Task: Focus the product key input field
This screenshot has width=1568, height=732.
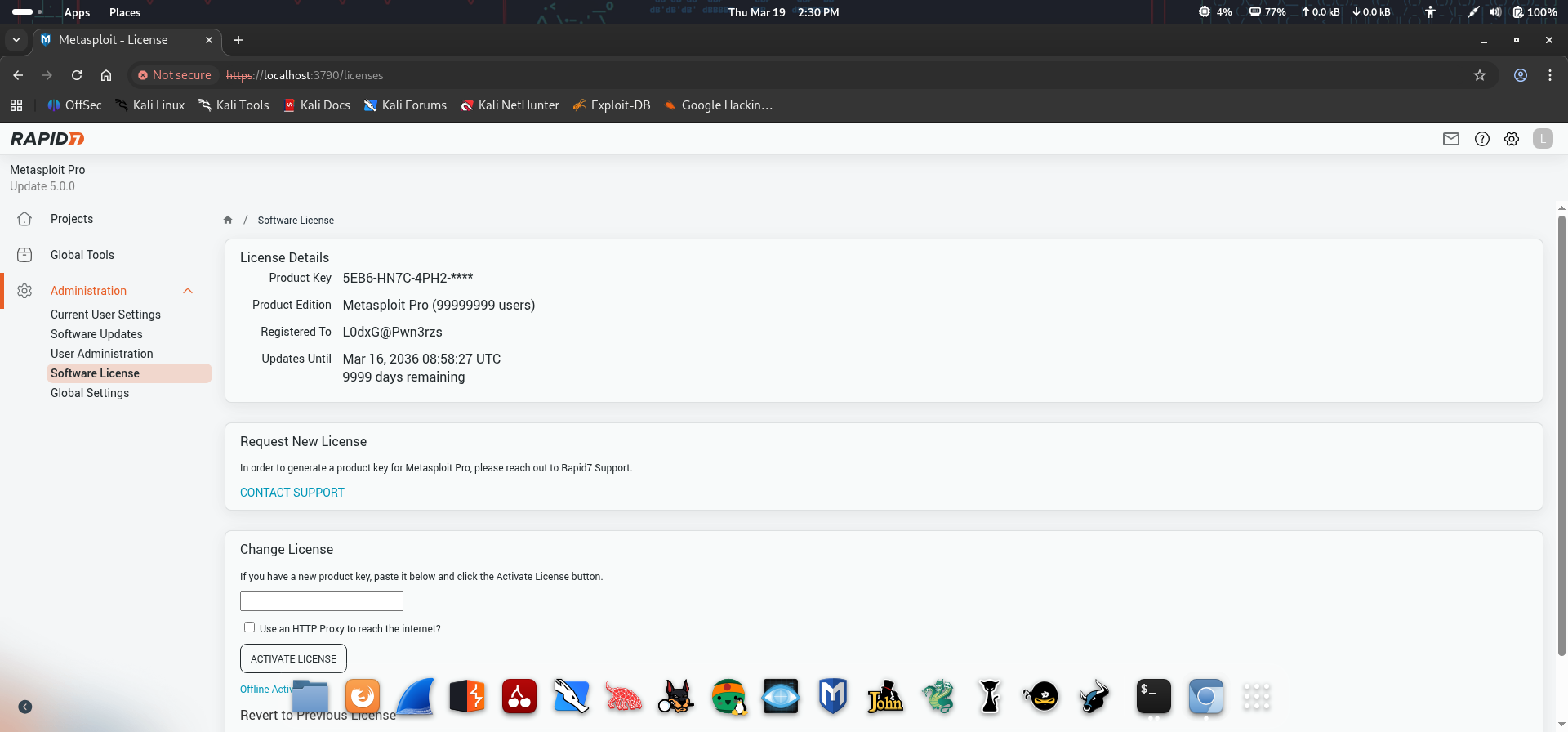Action: pos(322,601)
